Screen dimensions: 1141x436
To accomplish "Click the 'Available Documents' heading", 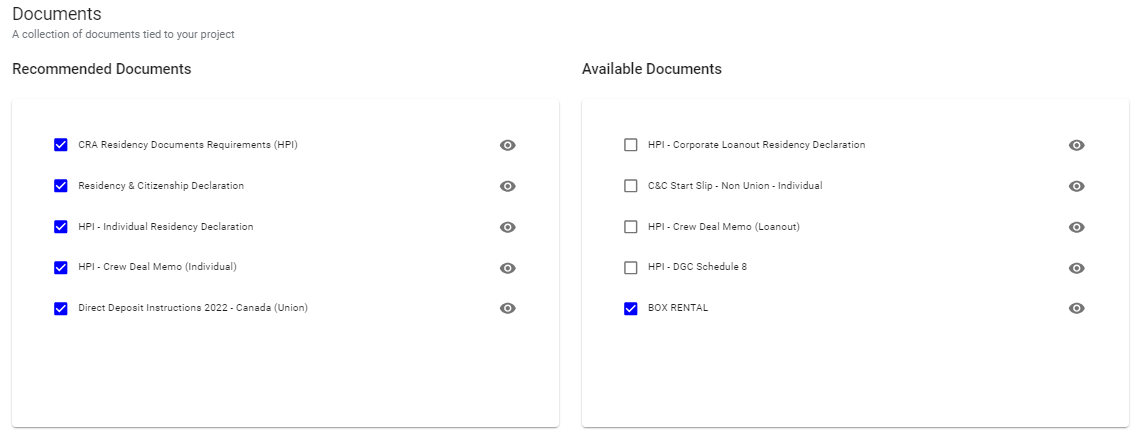I will 652,69.
